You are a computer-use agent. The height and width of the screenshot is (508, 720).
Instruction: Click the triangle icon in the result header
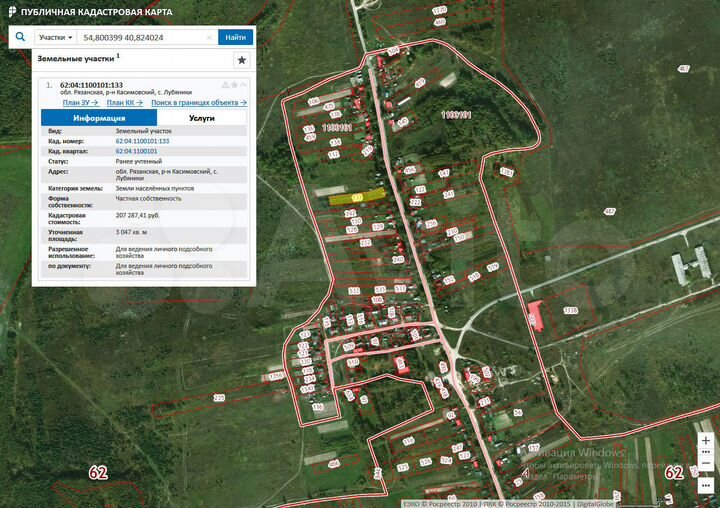[x=225, y=85]
